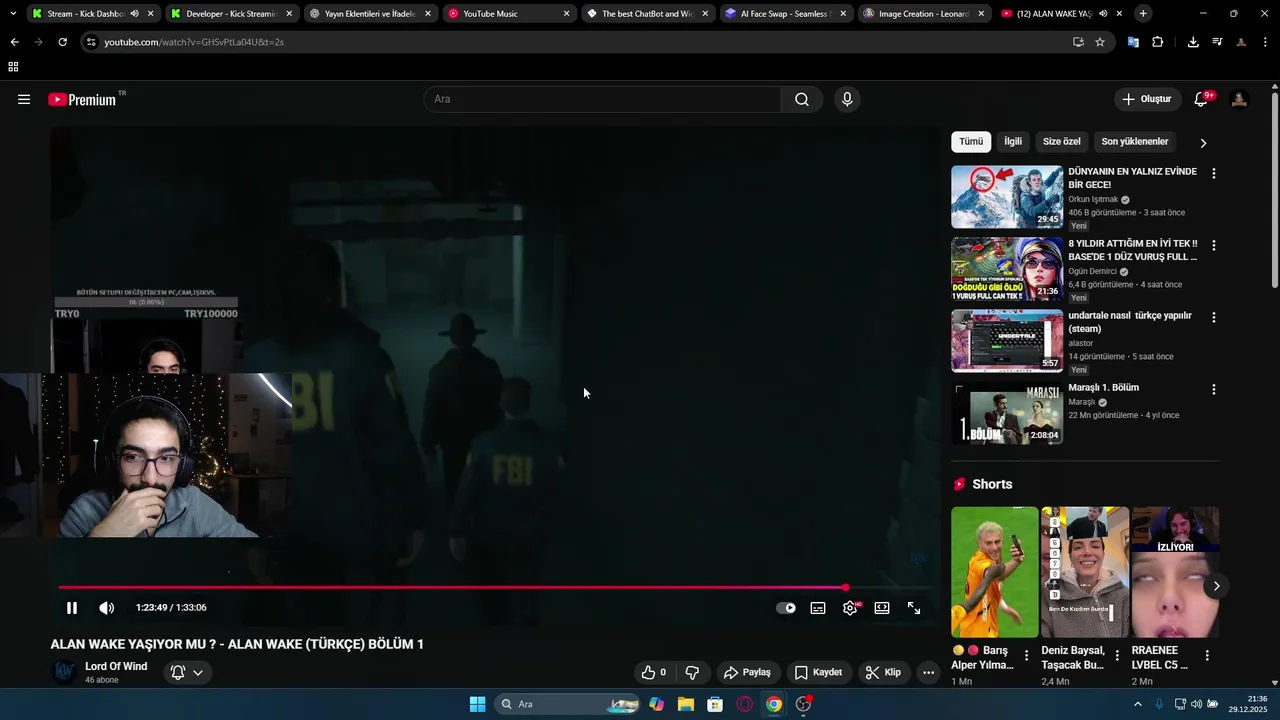Pause the video
The width and height of the screenshot is (1280, 720).
tap(72, 608)
